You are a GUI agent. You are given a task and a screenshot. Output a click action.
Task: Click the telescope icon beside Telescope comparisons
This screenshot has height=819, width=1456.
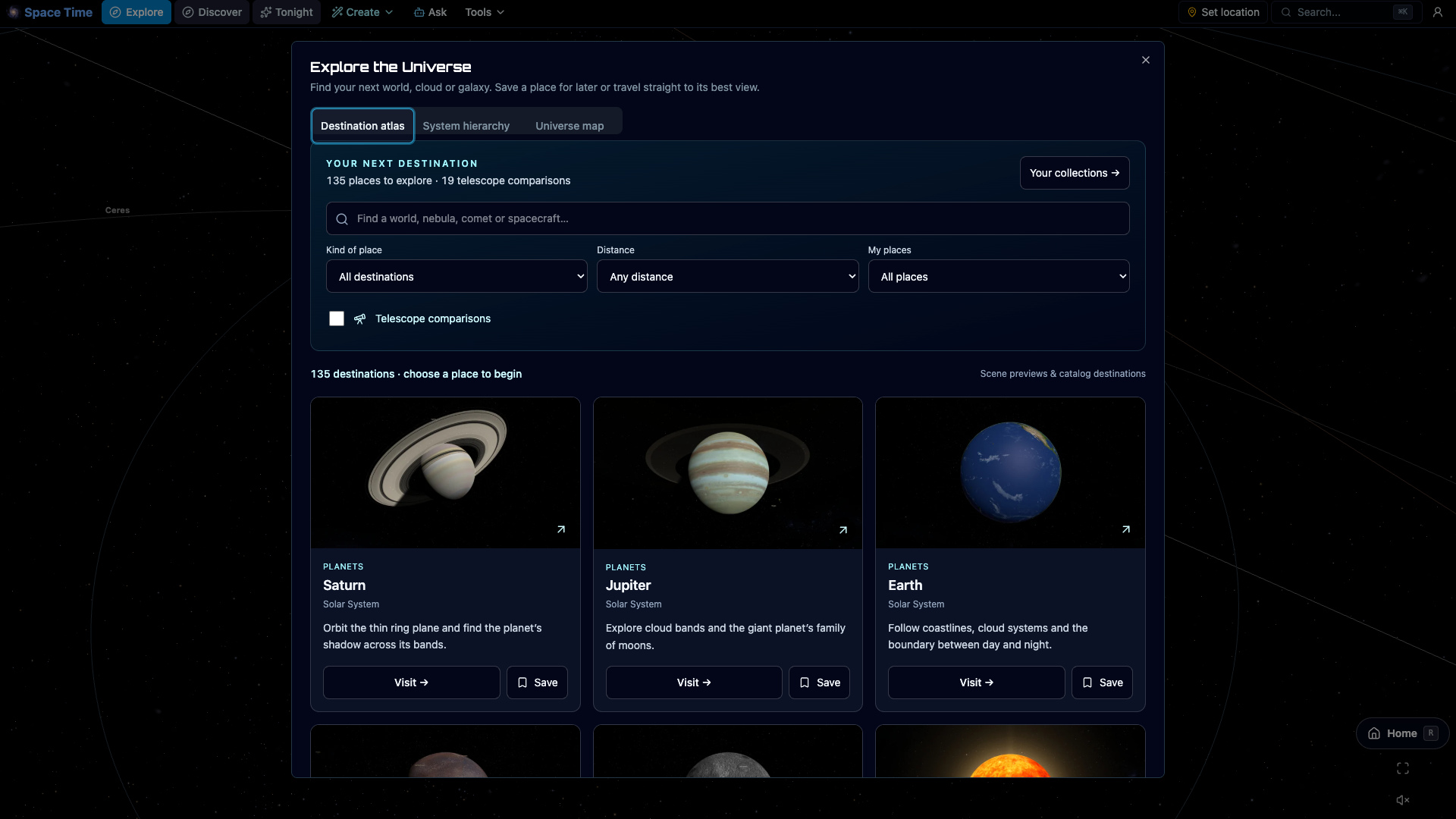pos(360,318)
